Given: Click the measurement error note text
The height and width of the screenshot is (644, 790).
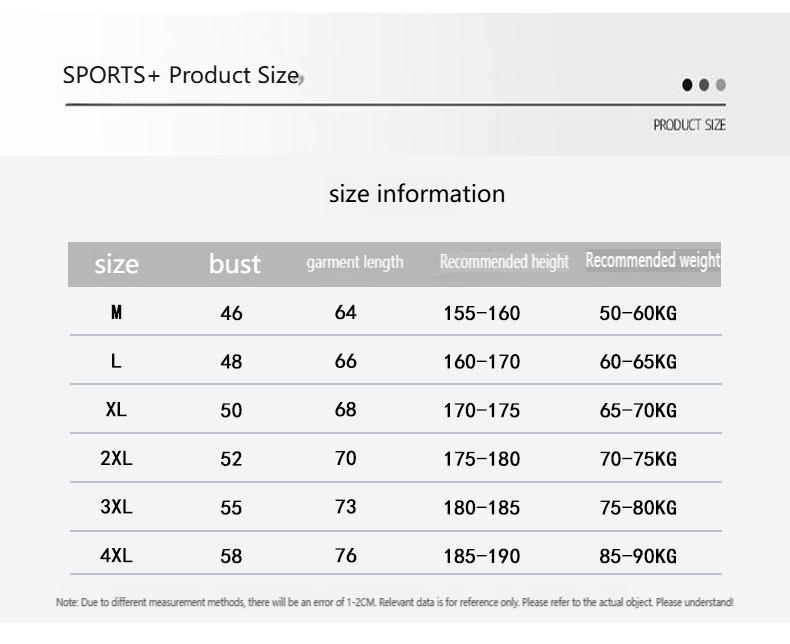Looking at the screenshot, I should (x=394, y=602).
